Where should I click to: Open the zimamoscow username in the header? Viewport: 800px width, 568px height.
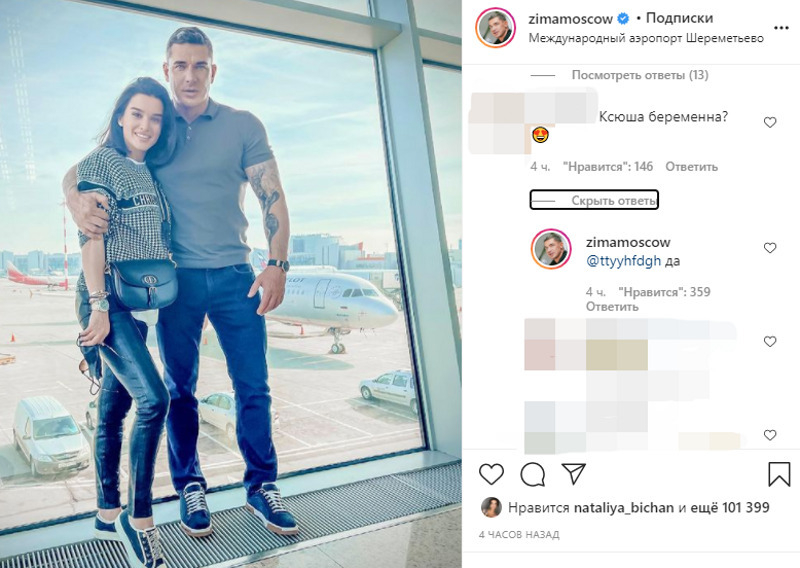tap(570, 19)
